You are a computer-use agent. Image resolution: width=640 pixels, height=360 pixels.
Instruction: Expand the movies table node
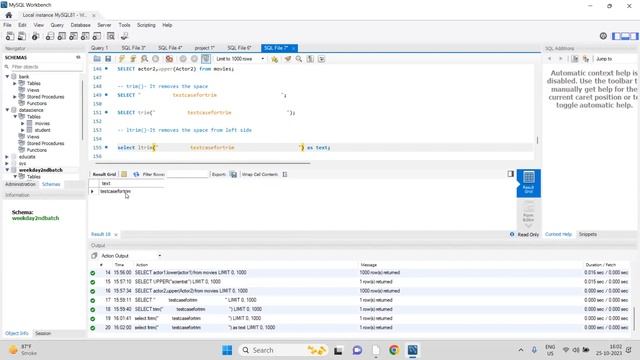pos(23,123)
